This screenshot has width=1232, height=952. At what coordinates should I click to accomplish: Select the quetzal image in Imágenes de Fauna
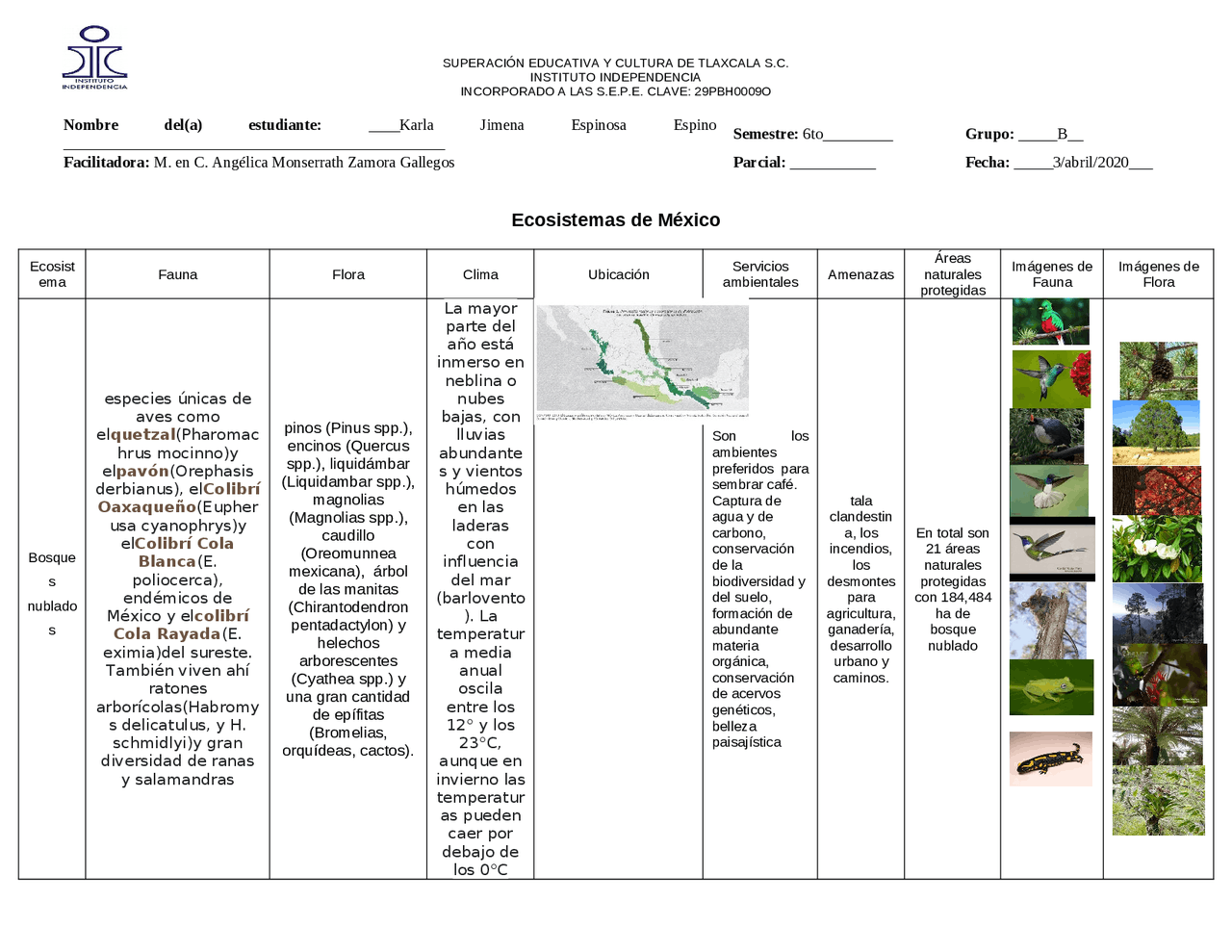[x=1051, y=321]
